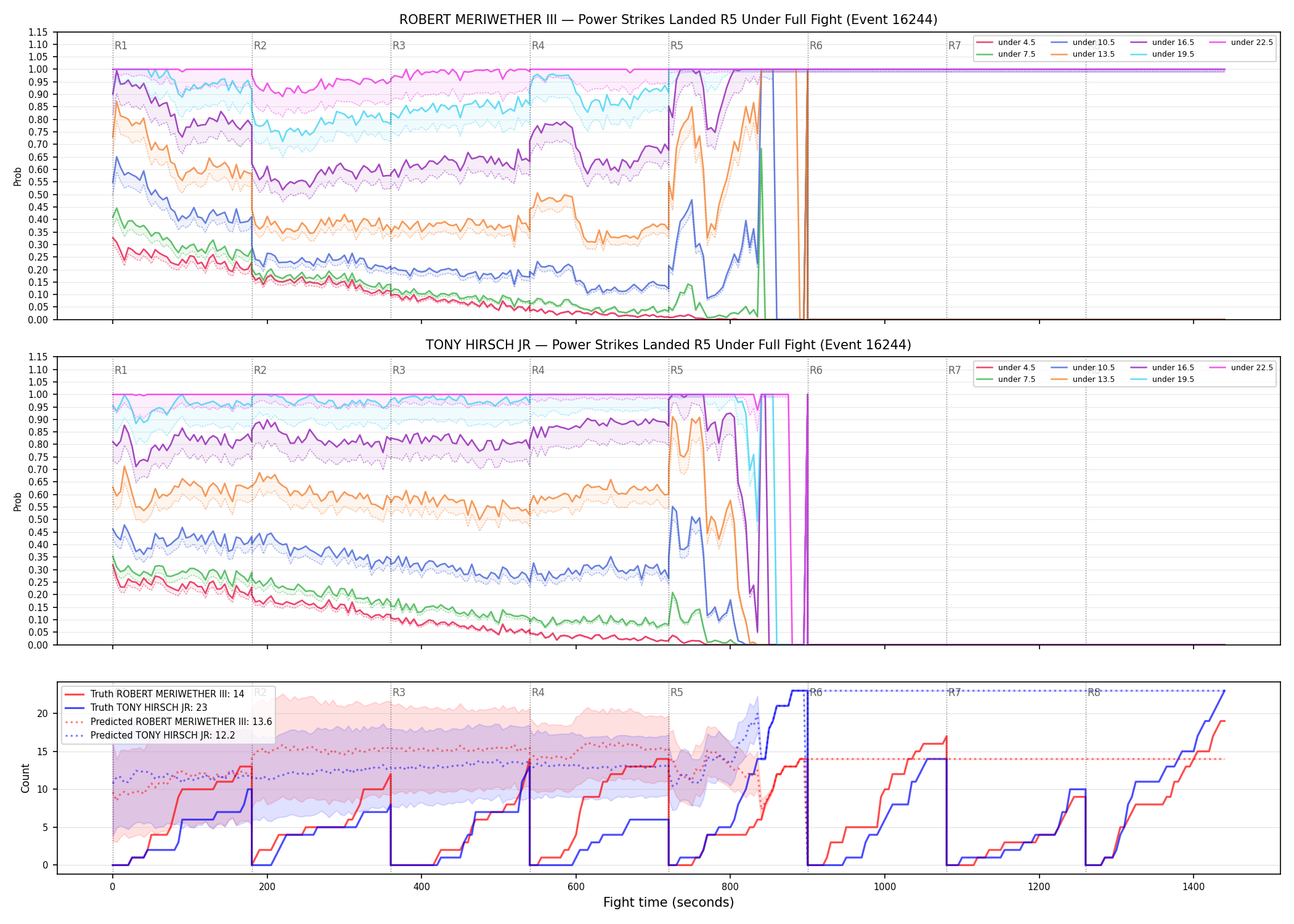Select the R6 round marker in Hirsch chart
The image size is (1294, 924).
pyautogui.click(x=816, y=370)
